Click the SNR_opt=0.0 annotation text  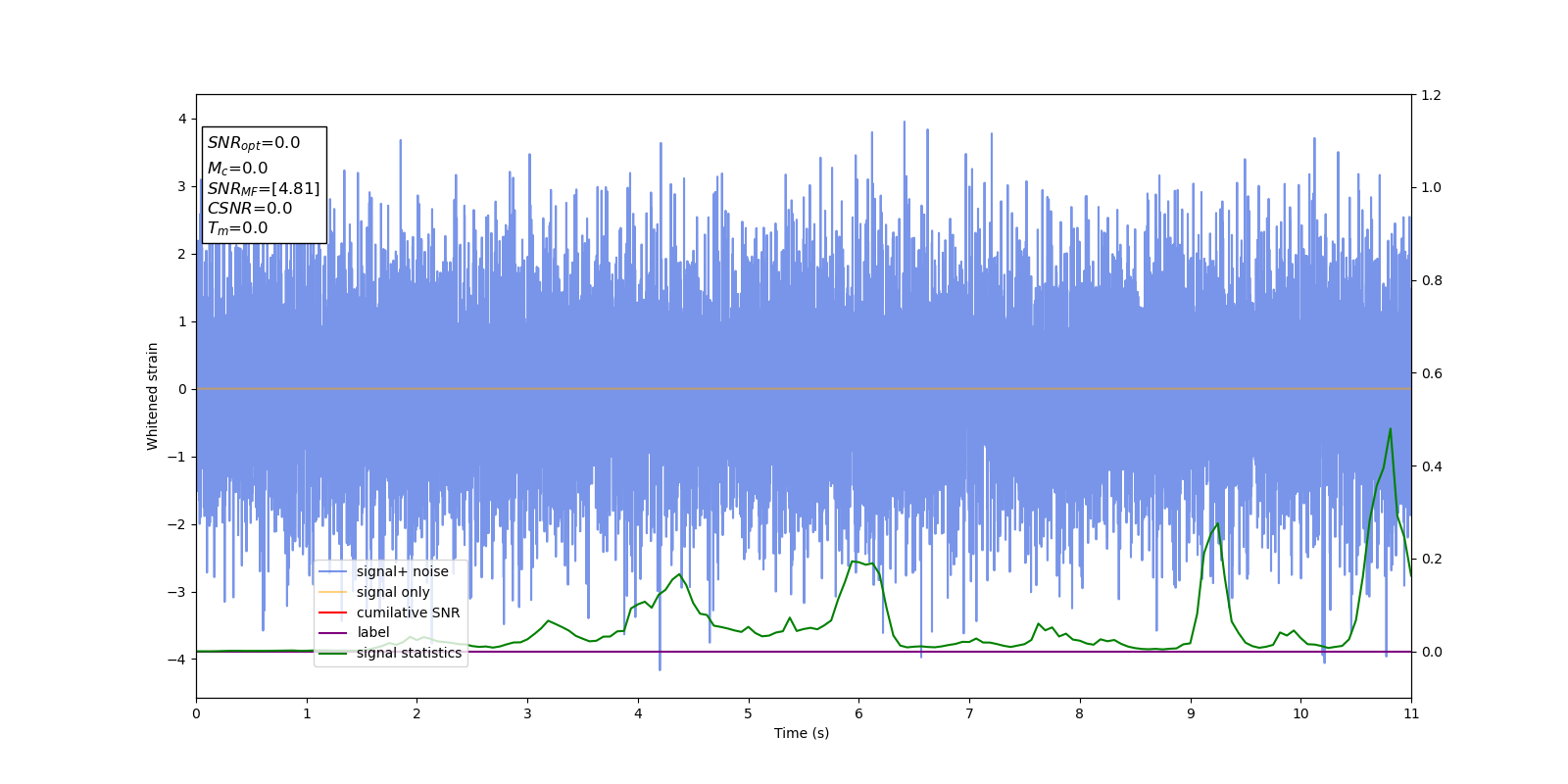(x=254, y=143)
